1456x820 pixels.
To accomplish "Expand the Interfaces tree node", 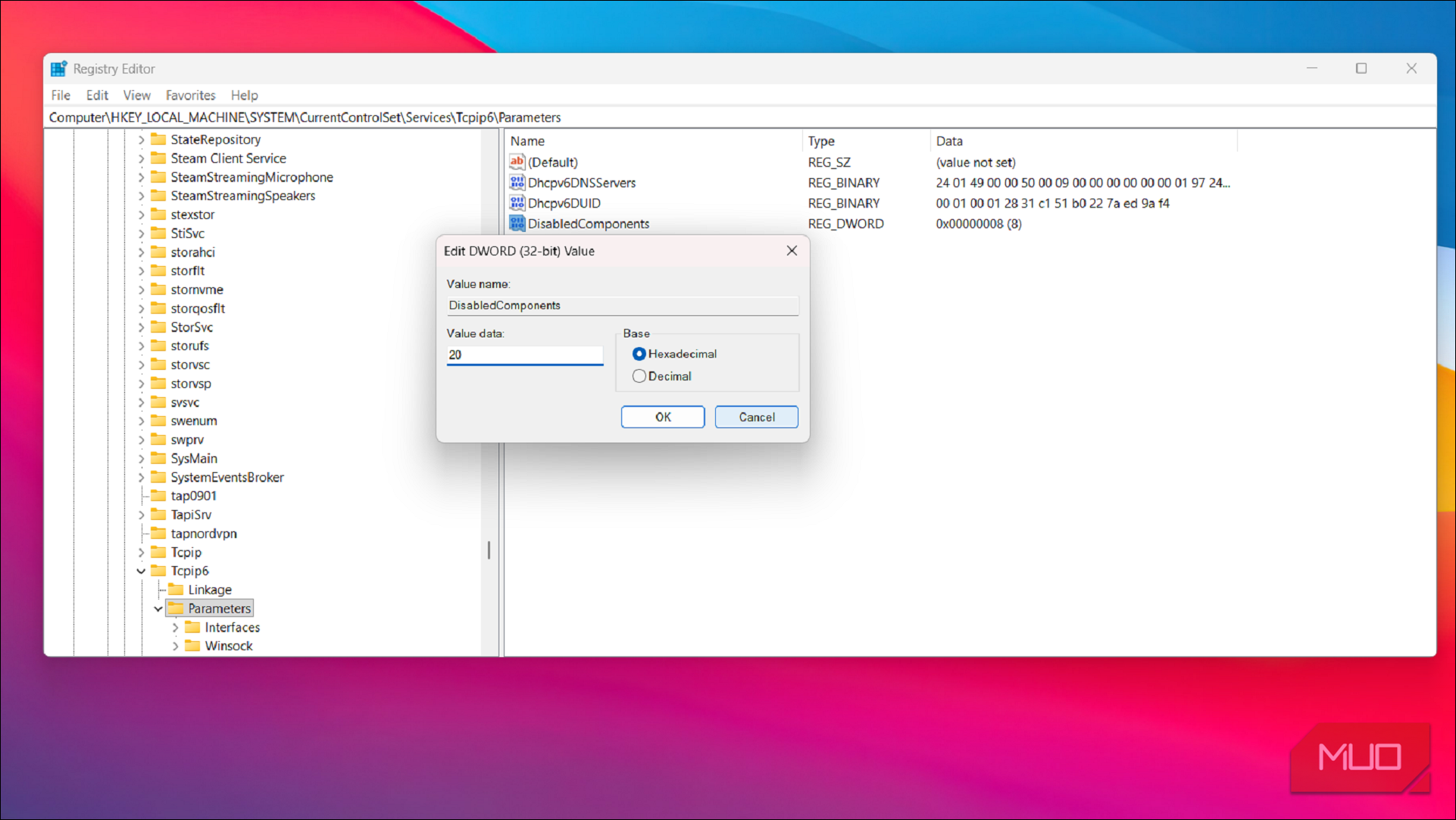I will point(175,628).
